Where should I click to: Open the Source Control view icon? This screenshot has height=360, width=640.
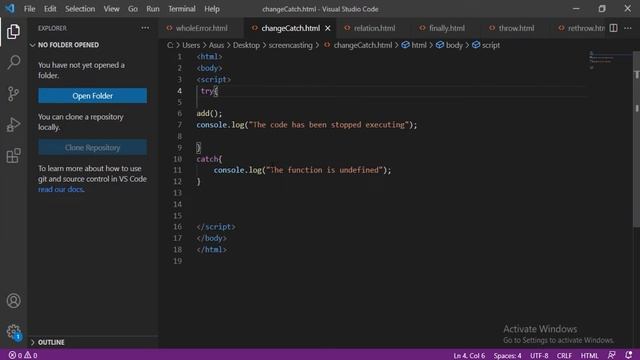point(13,93)
